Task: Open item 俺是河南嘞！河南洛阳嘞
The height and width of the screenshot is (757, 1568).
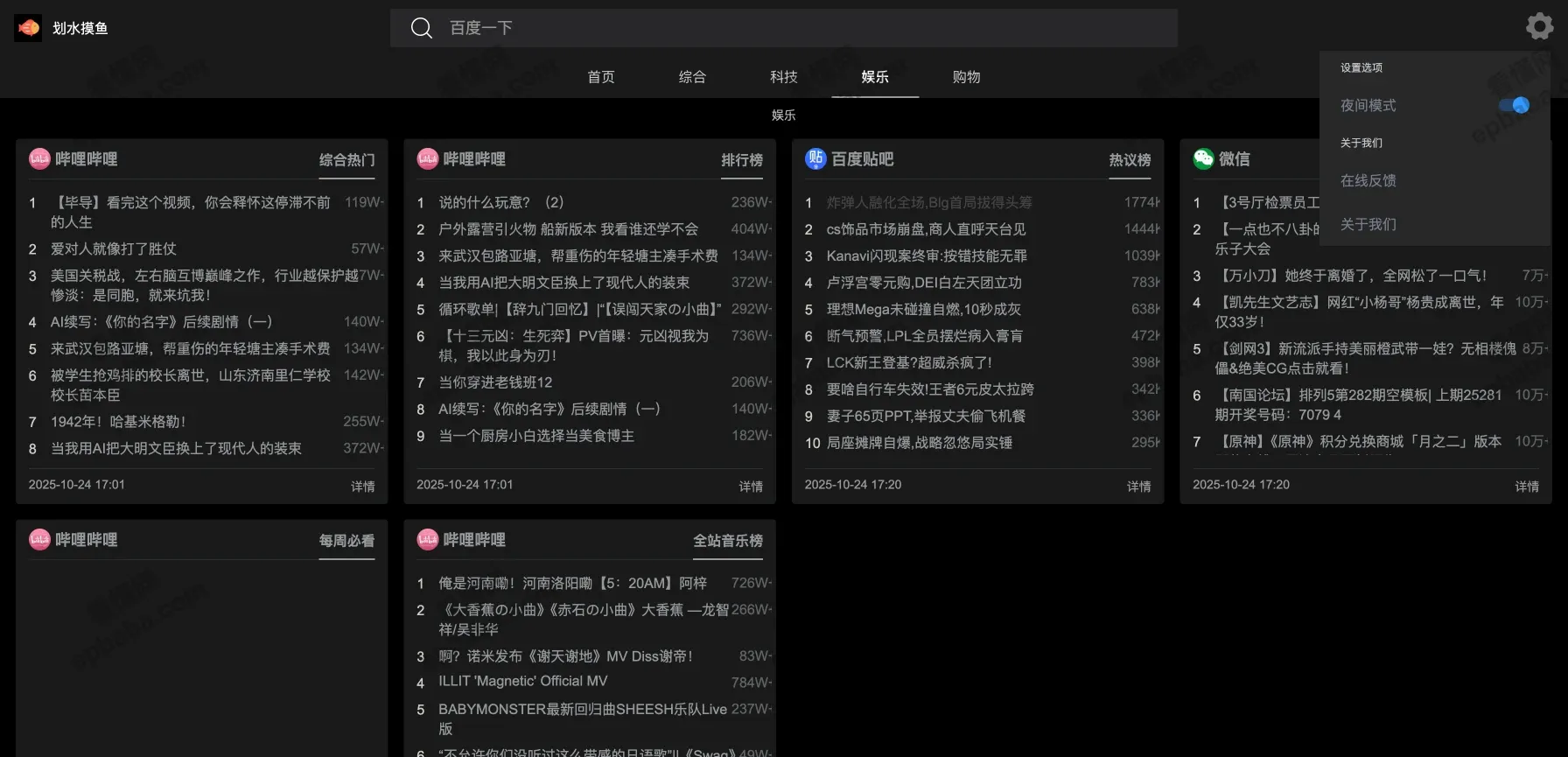Action: coord(573,583)
